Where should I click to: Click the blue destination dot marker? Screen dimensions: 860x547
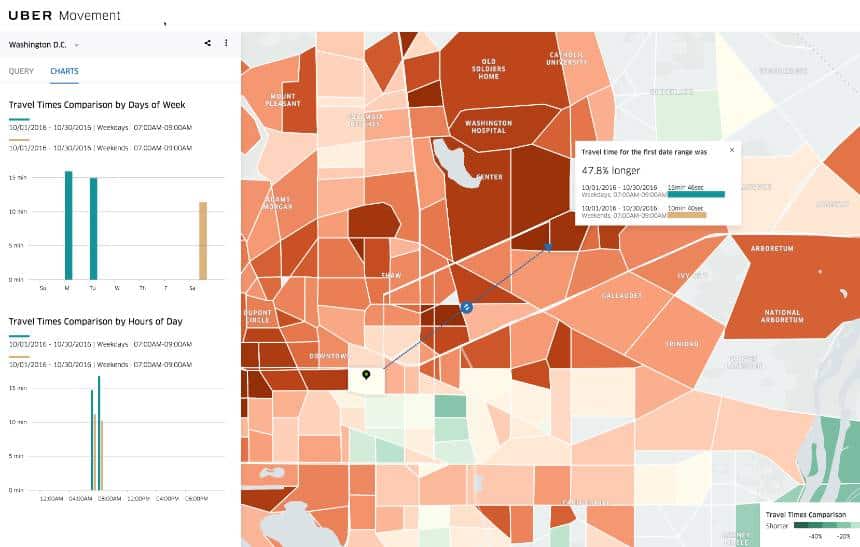coord(547,247)
